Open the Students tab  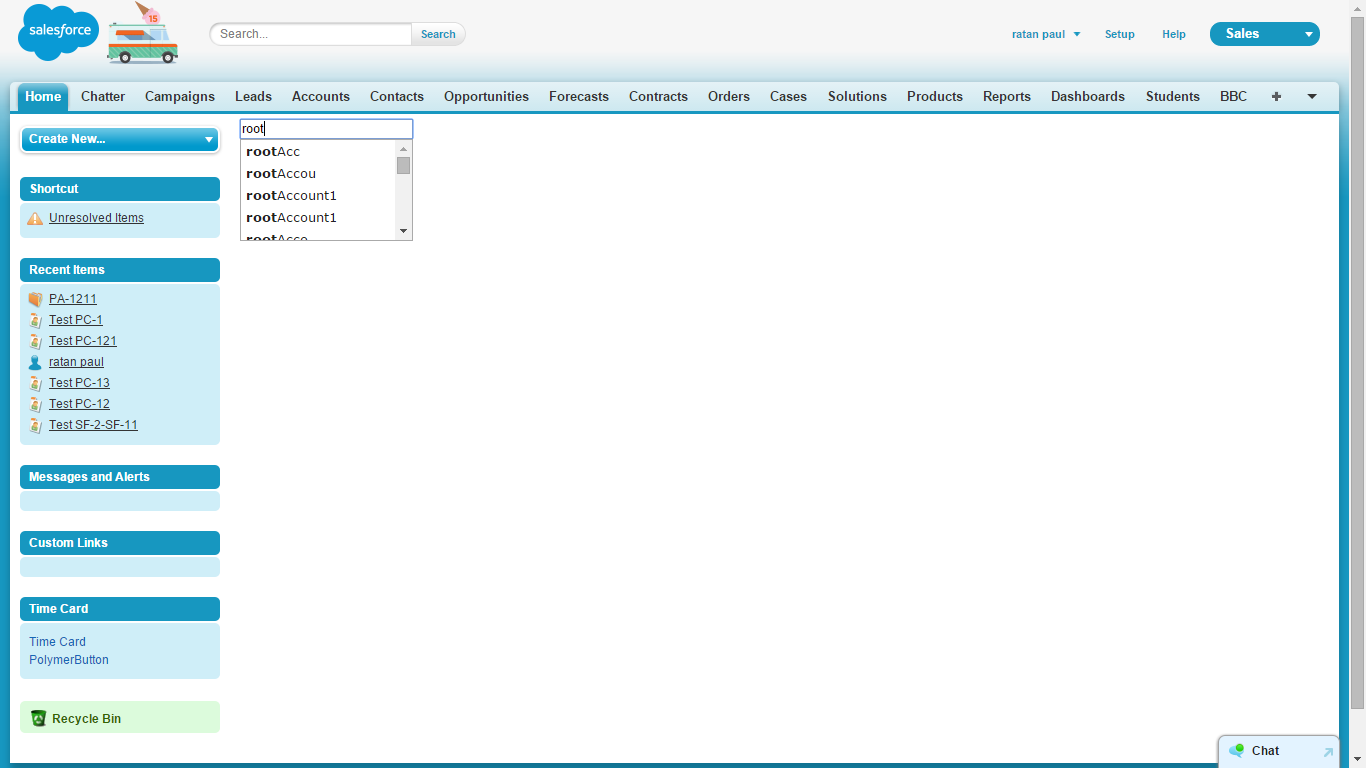[1173, 97]
